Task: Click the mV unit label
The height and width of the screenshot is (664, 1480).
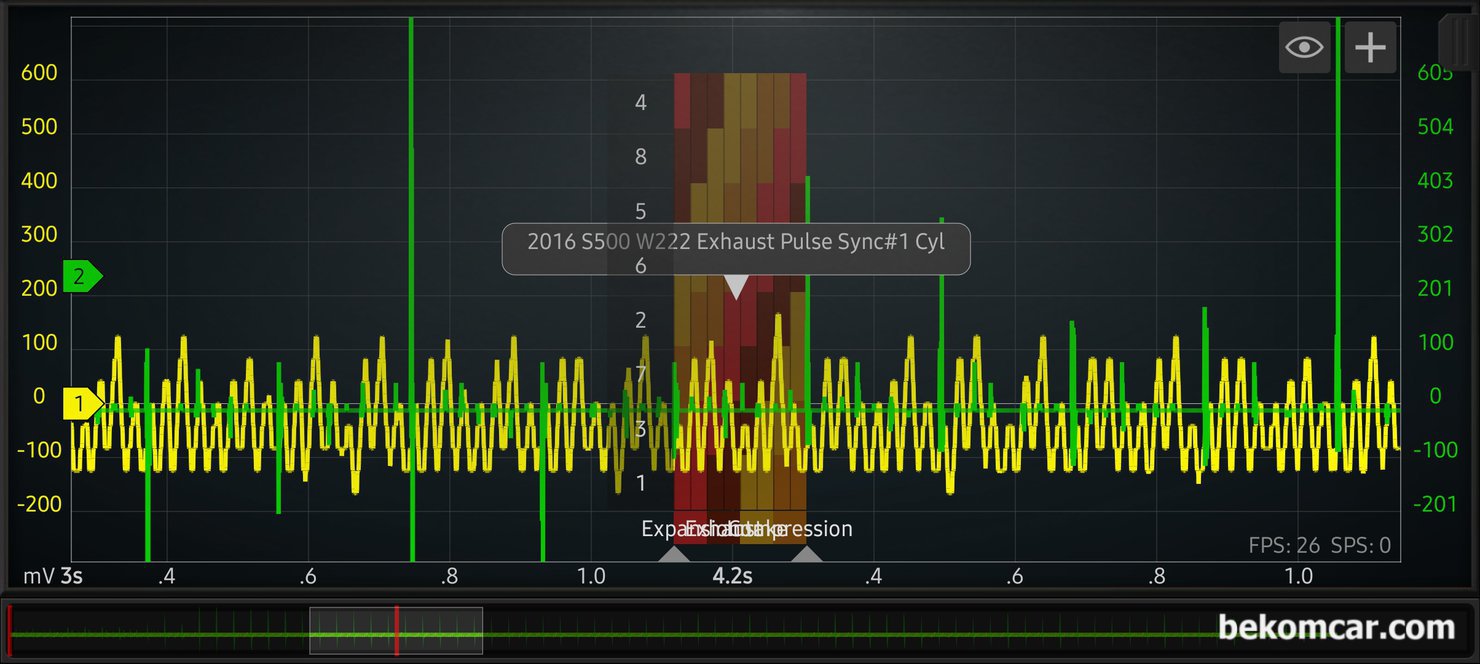Action: pos(38,577)
